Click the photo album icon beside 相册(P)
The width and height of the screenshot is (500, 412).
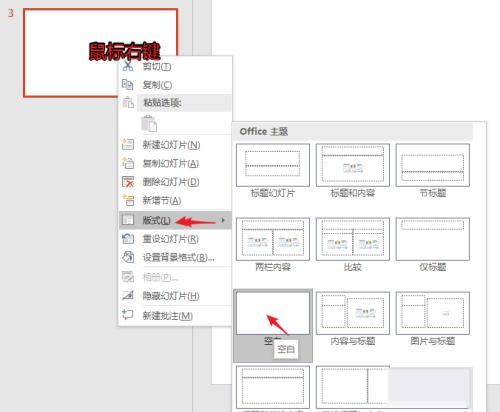click(x=128, y=277)
